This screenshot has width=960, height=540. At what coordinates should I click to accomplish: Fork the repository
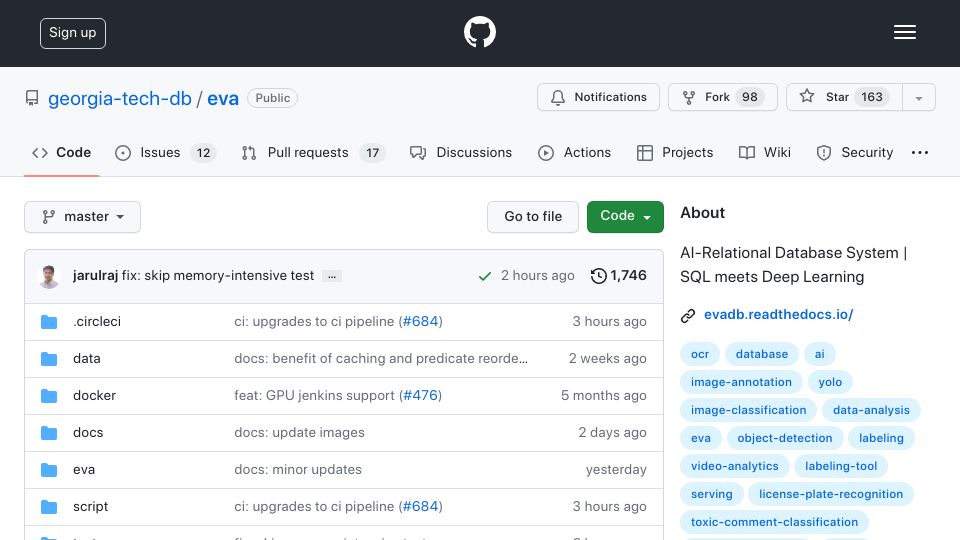click(722, 97)
